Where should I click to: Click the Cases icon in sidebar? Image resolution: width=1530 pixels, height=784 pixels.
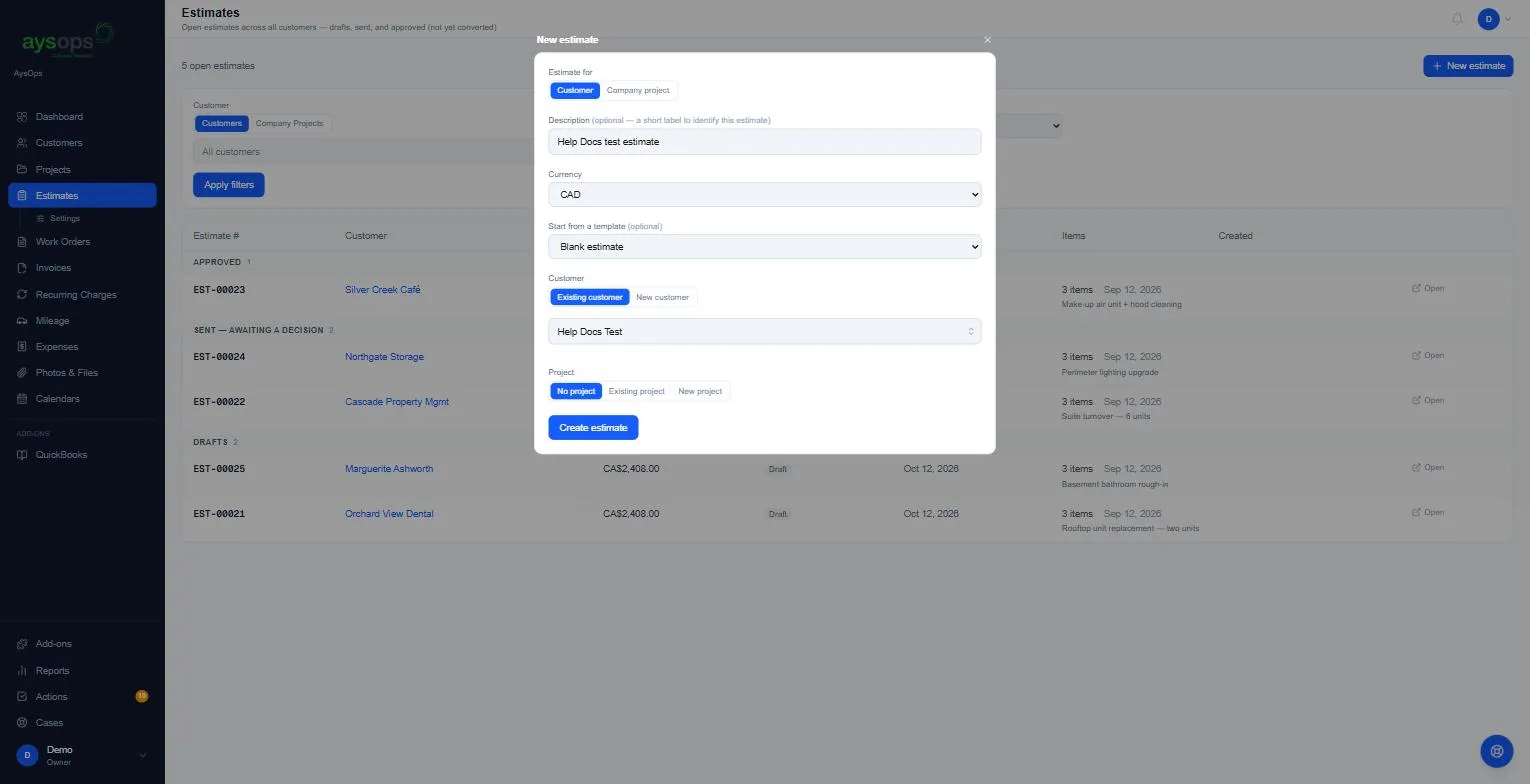click(22, 723)
